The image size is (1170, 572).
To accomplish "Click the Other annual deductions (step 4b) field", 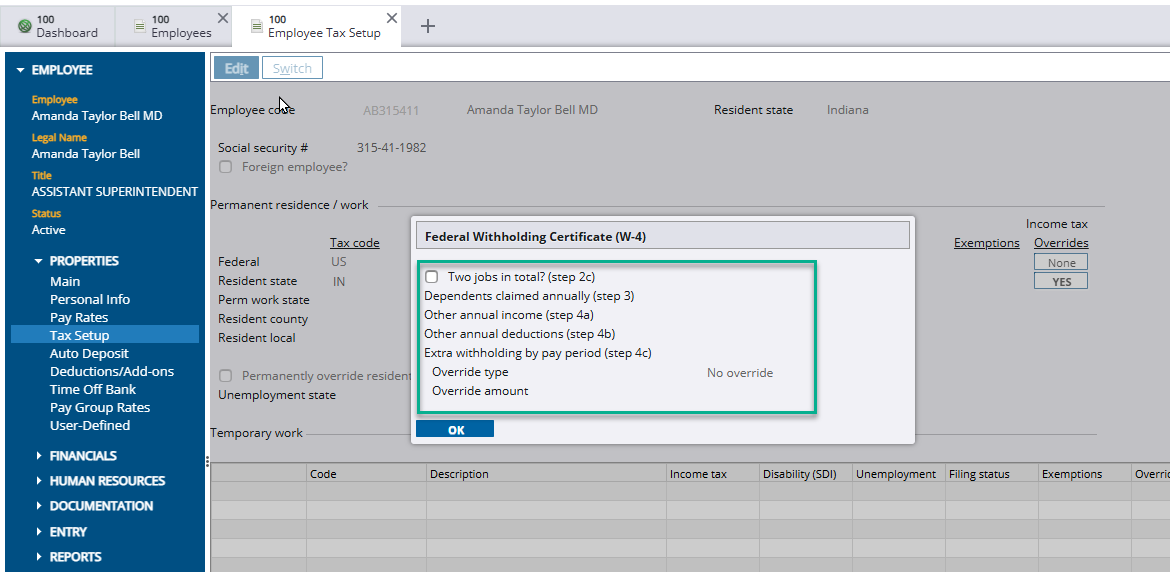I will pos(519,333).
